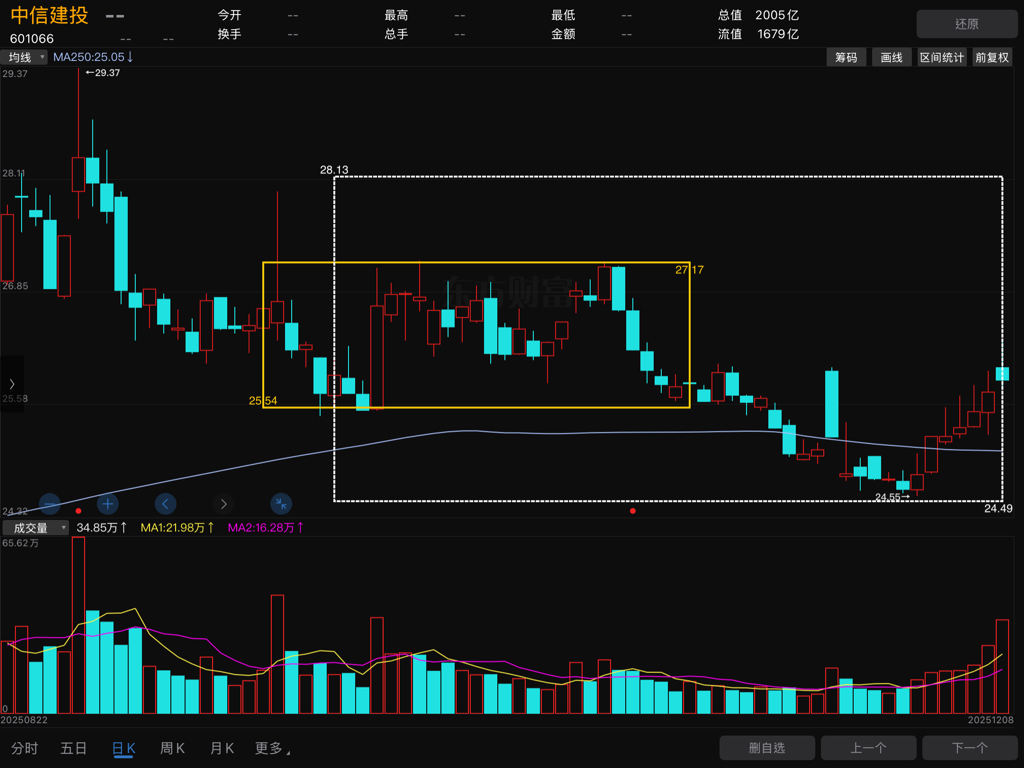The width and height of the screenshot is (1024, 768).
Task: Select the 日K tab
Action: (x=123, y=748)
